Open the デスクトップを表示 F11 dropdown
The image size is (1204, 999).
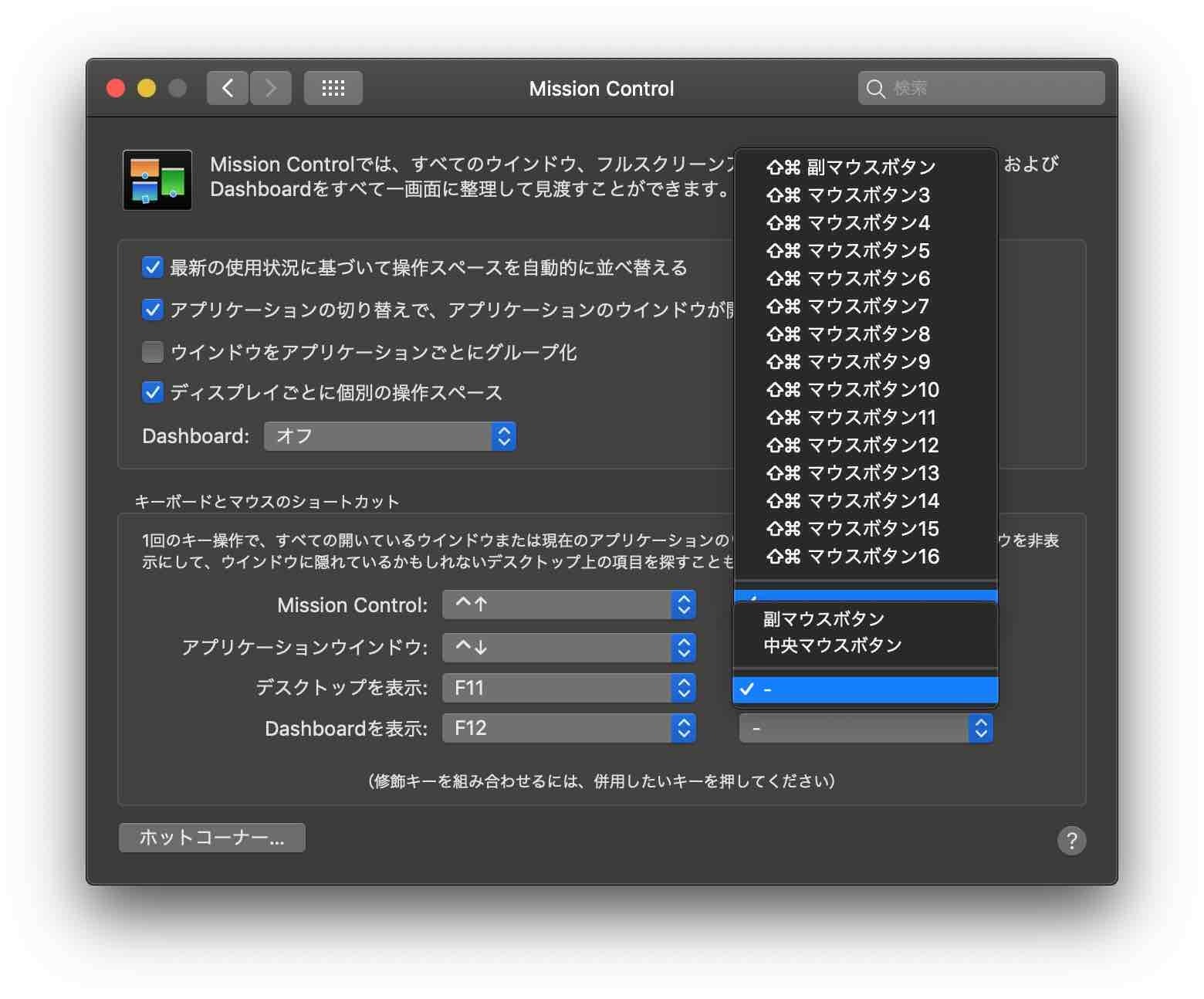569,688
